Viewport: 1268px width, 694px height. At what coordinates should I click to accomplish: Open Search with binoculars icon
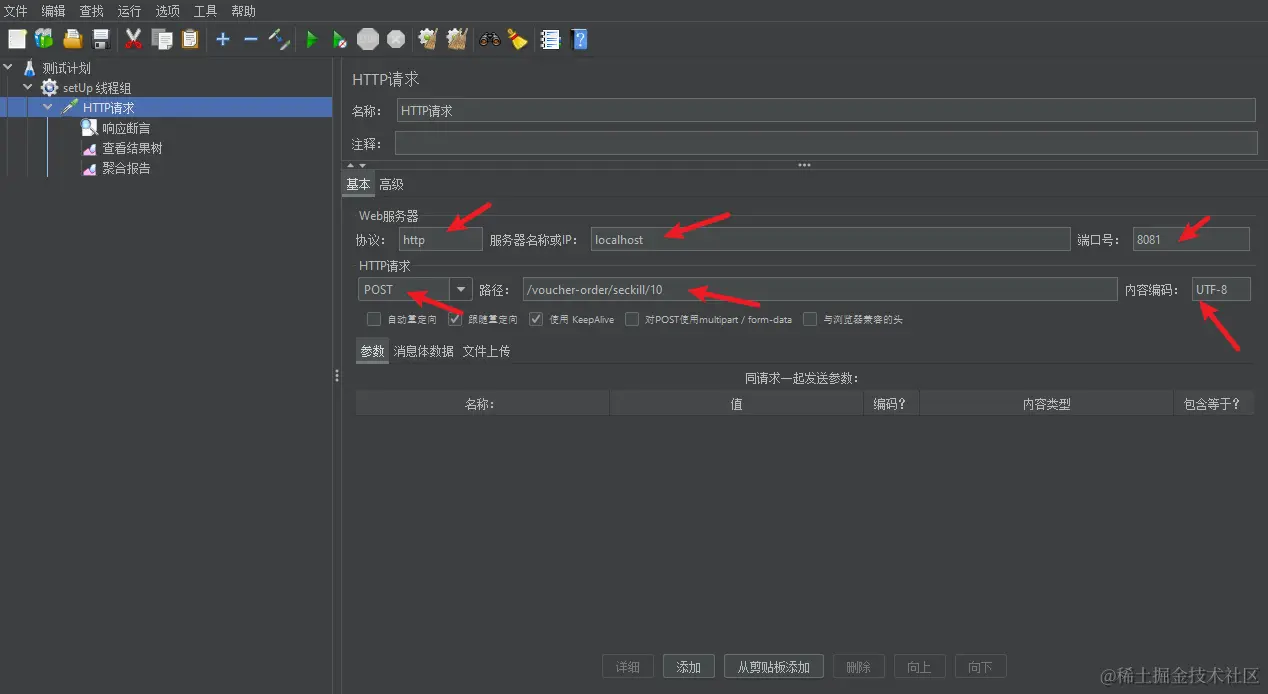point(489,39)
